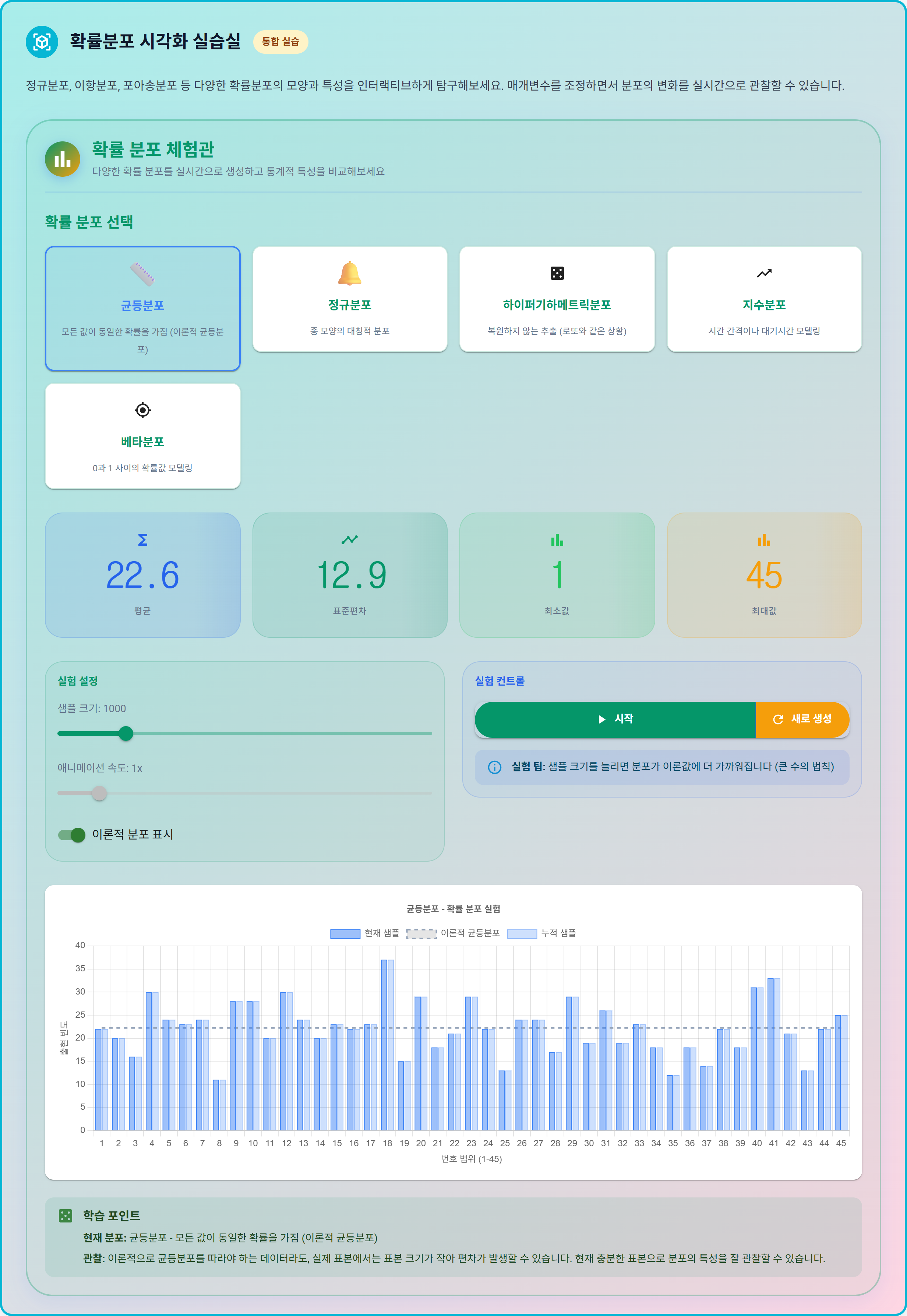907x1316 pixels.
Task: Select the 베타분포 distribution card
Action: point(143,436)
